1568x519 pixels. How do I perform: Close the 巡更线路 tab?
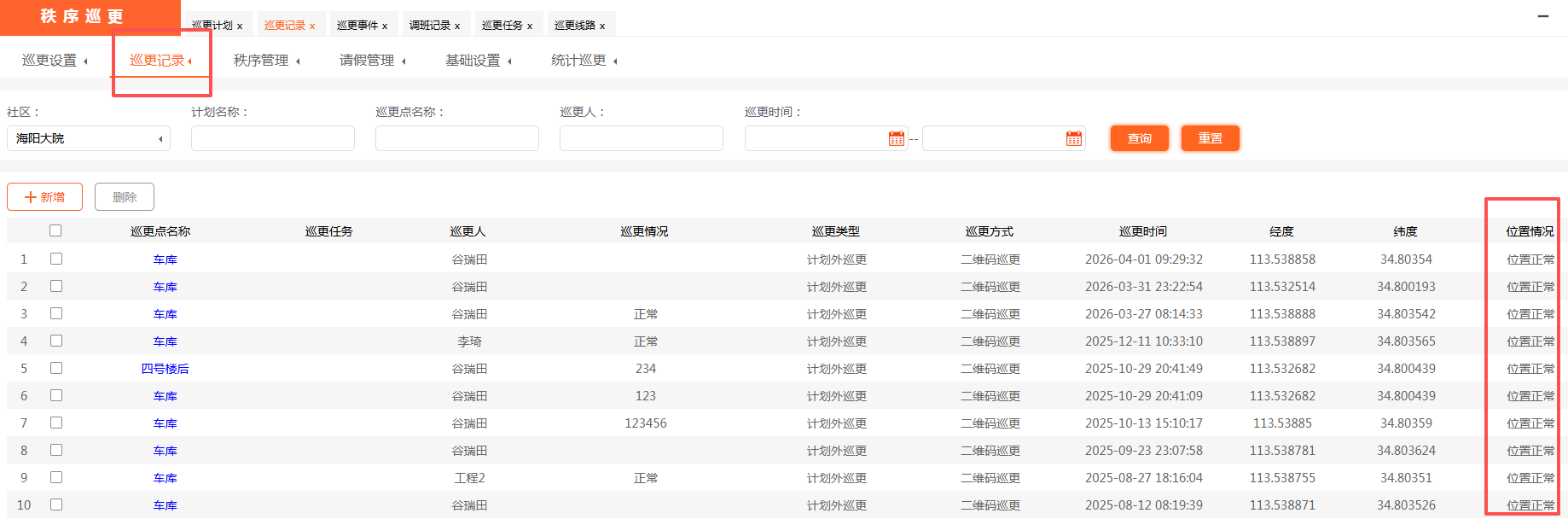[602, 26]
